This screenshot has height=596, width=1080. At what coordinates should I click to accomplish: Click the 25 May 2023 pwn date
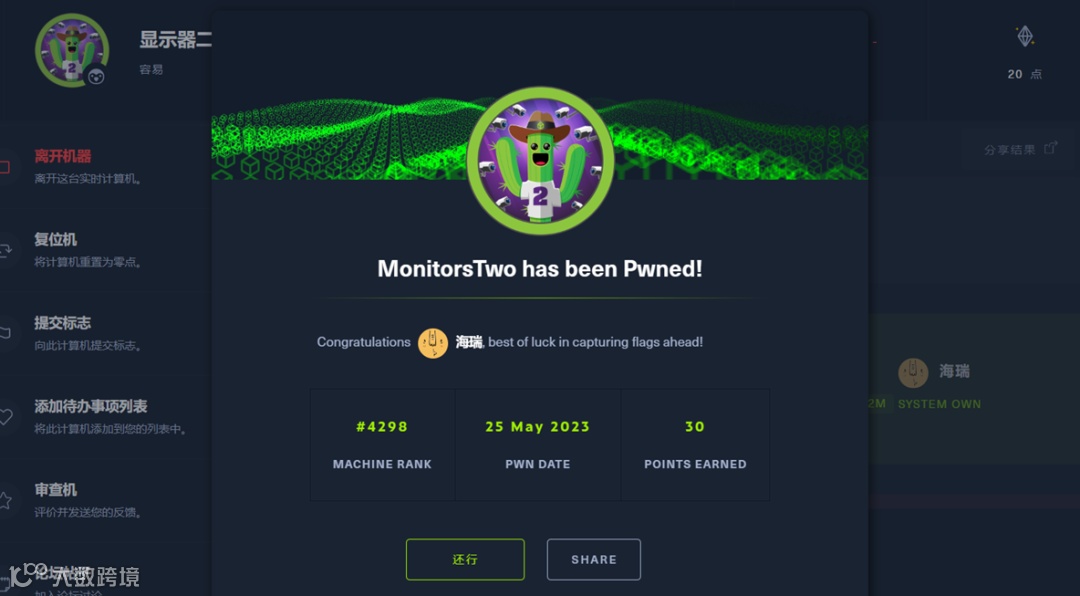click(537, 427)
